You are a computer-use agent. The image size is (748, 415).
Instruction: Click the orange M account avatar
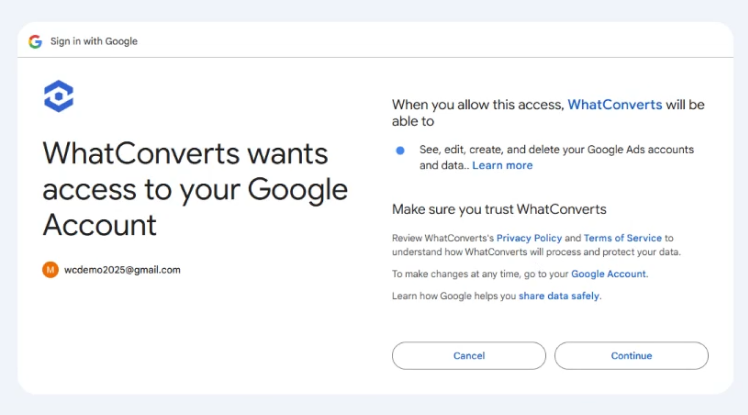tap(50, 270)
